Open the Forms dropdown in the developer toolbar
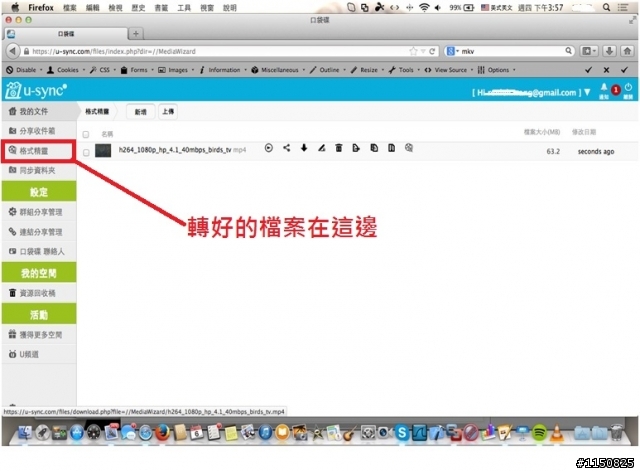 137,70
